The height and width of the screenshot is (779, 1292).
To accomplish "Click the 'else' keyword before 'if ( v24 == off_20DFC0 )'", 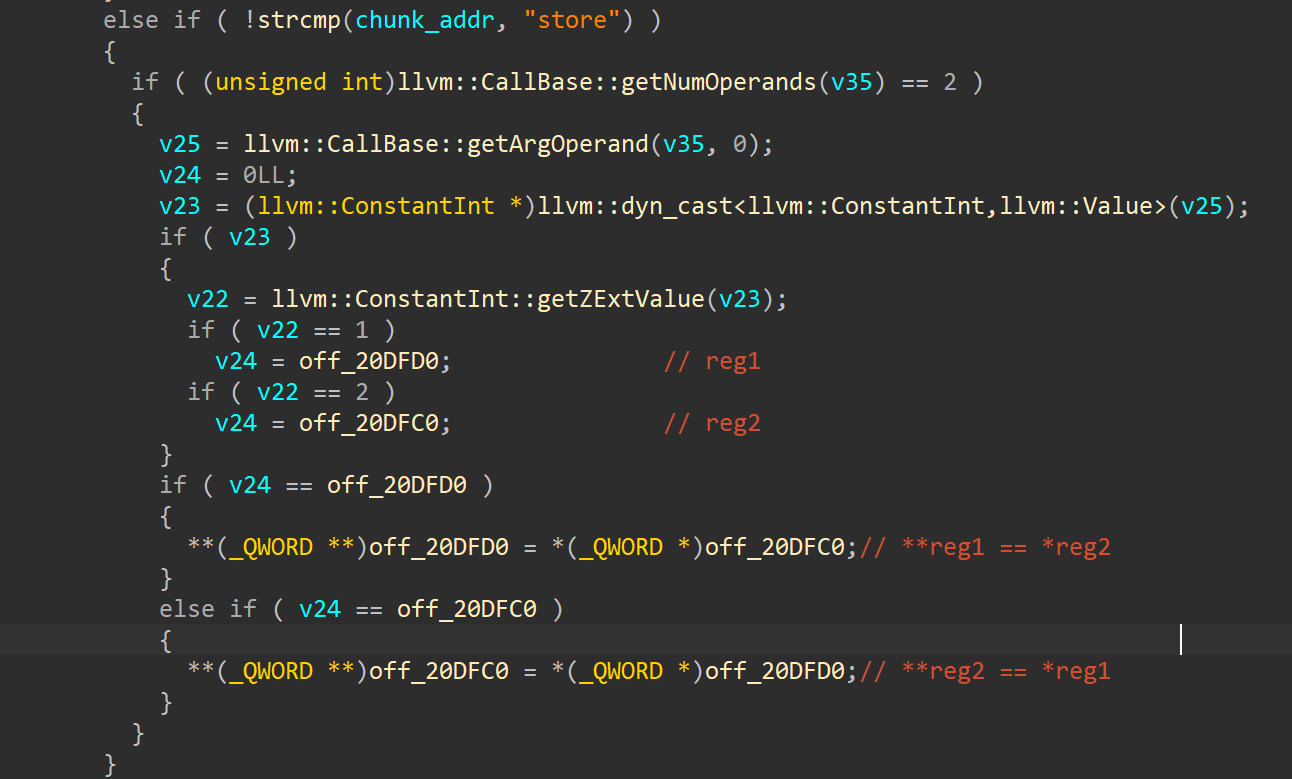I will point(187,609).
